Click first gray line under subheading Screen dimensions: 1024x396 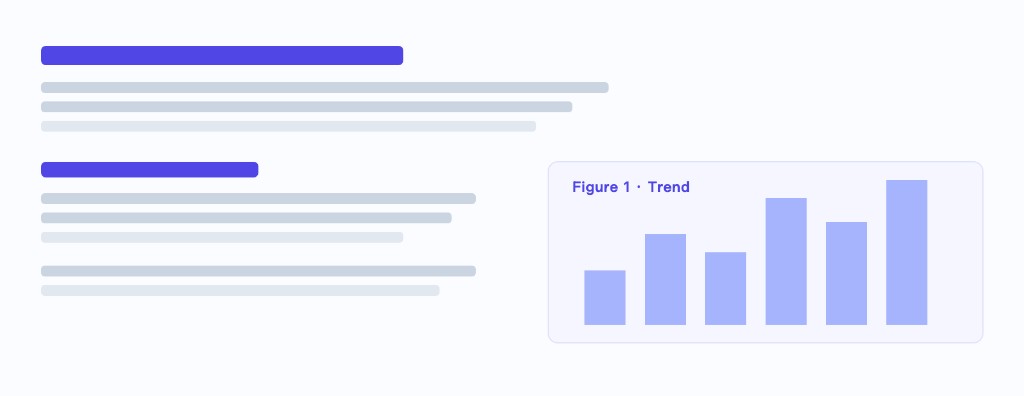click(x=259, y=199)
